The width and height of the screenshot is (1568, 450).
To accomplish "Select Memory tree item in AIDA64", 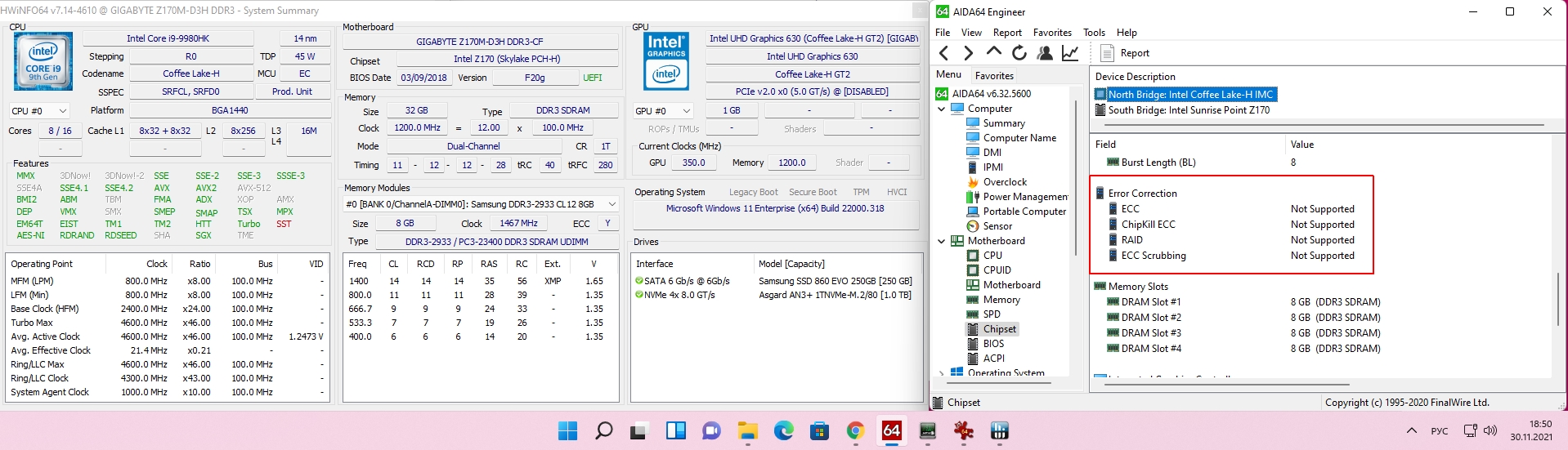I will (x=993, y=300).
